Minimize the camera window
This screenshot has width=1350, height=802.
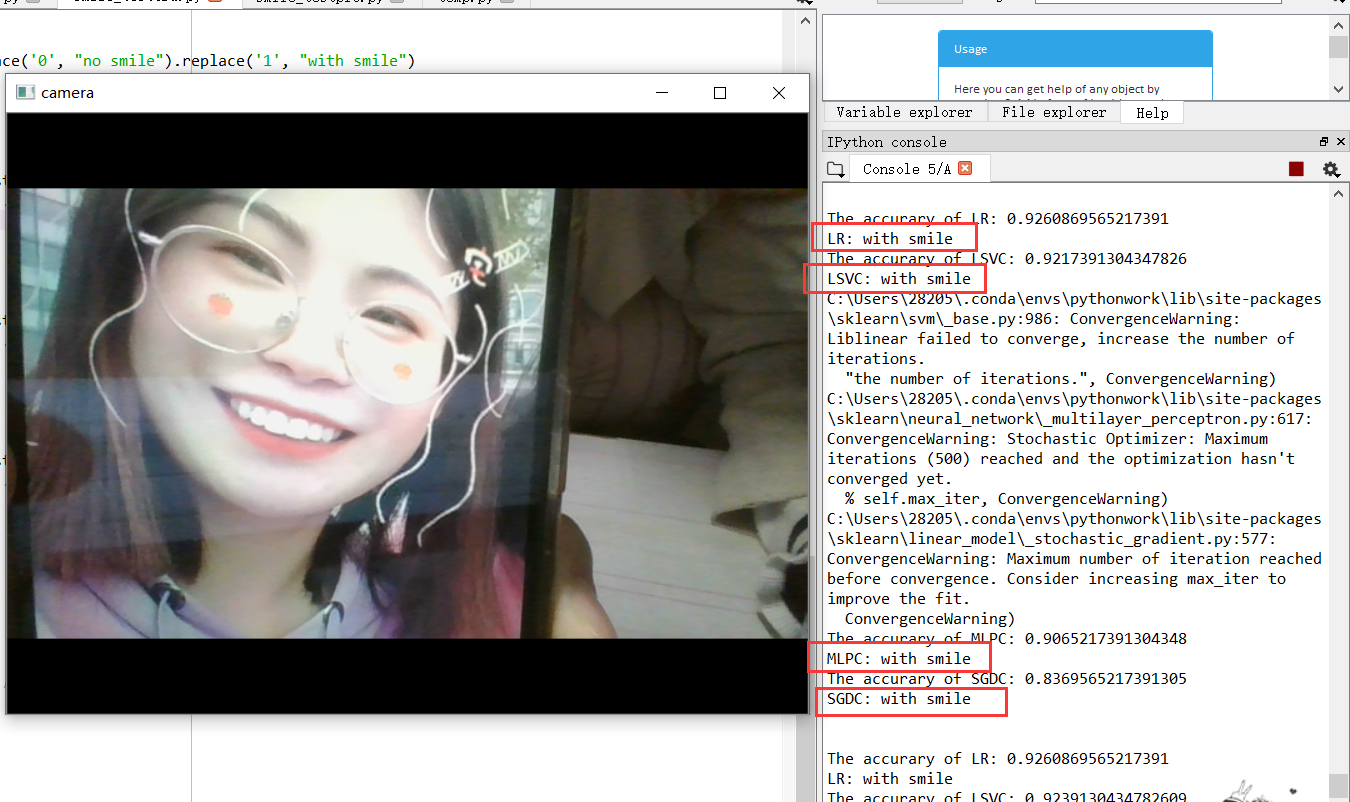[662, 93]
